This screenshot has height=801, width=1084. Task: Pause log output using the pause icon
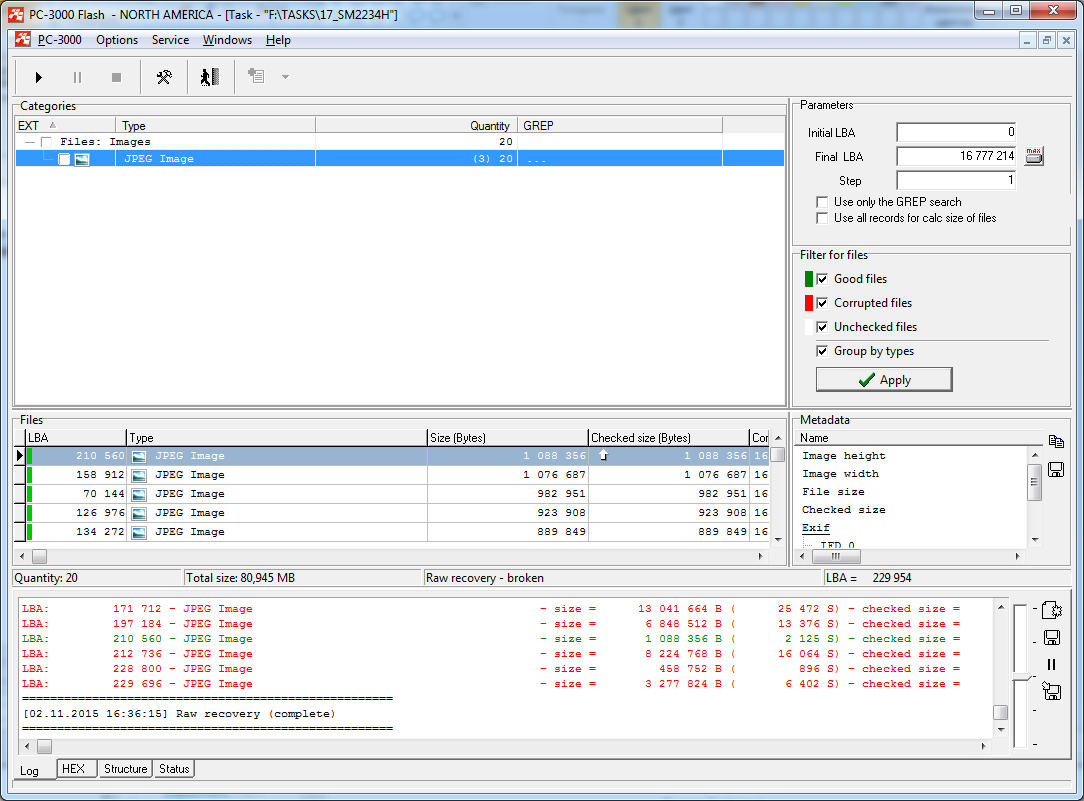(x=1051, y=664)
